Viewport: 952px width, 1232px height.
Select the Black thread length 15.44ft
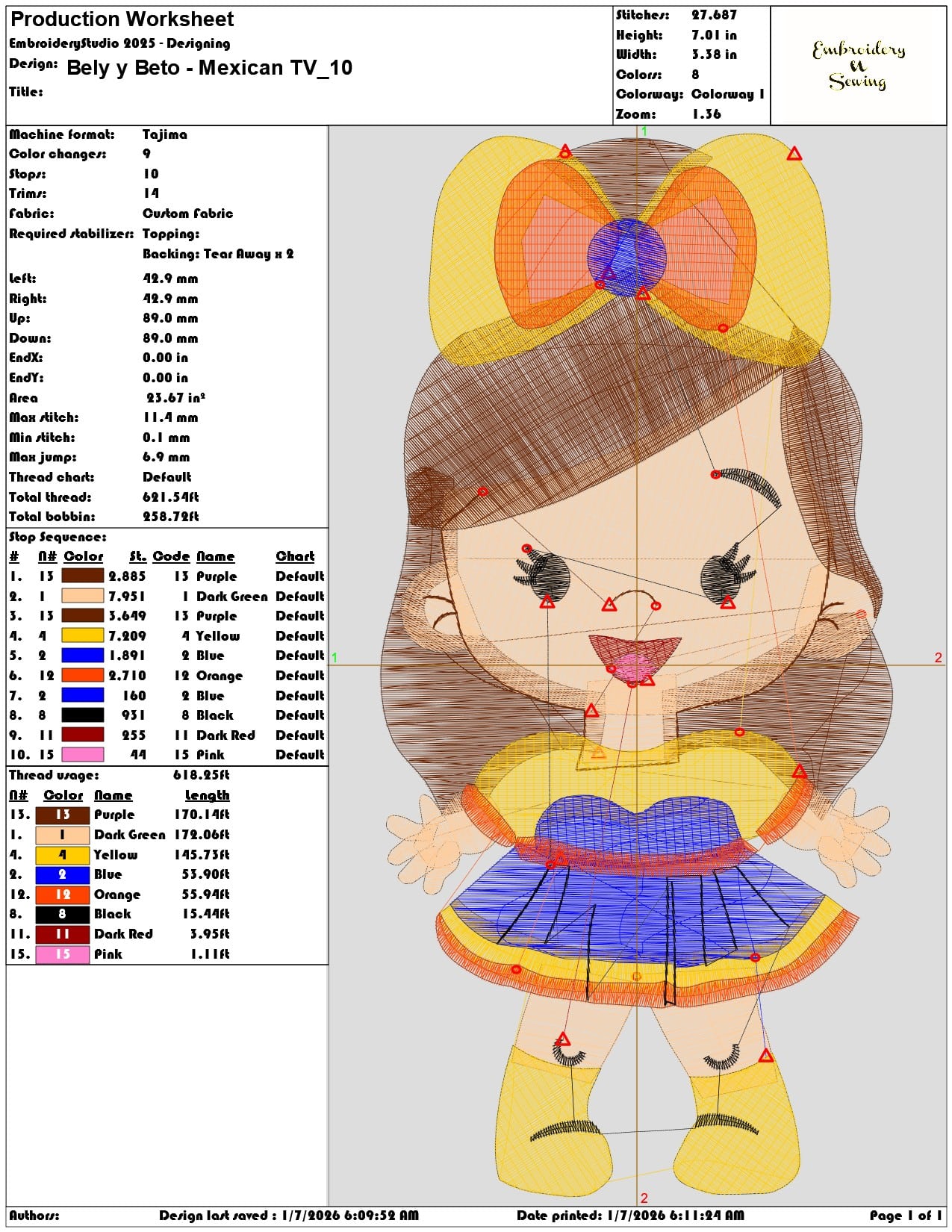pyautogui.click(x=205, y=914)
